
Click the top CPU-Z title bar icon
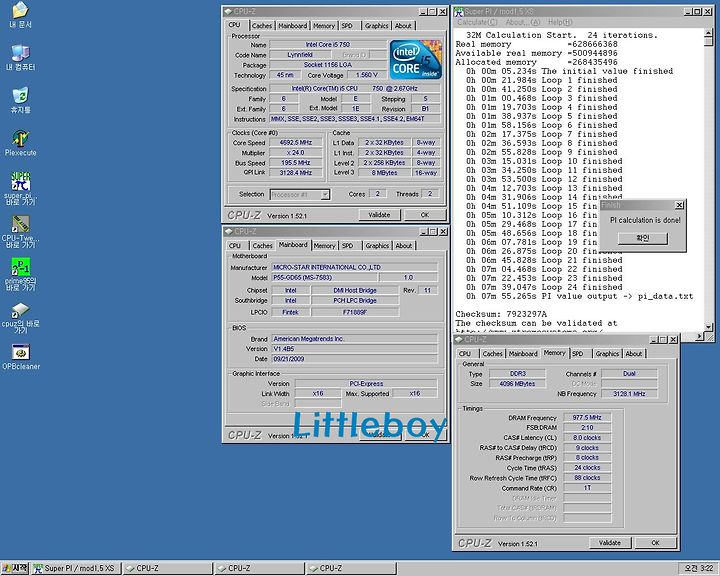[228, 11]
